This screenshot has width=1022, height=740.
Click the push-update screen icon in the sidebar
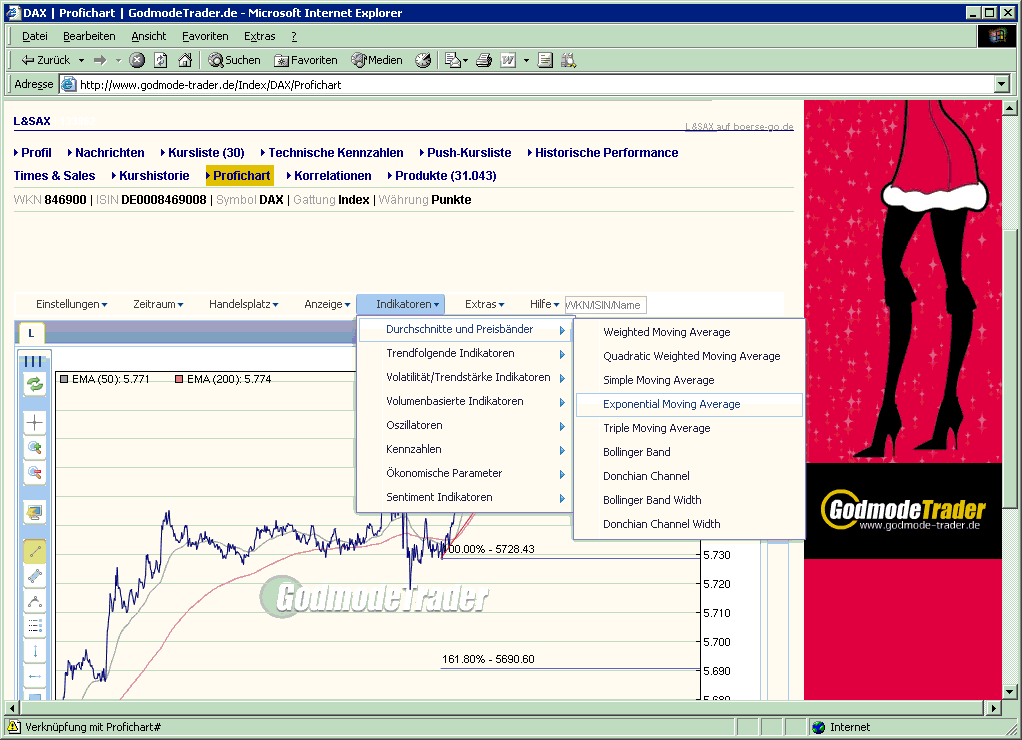click(x=34, y=510)
